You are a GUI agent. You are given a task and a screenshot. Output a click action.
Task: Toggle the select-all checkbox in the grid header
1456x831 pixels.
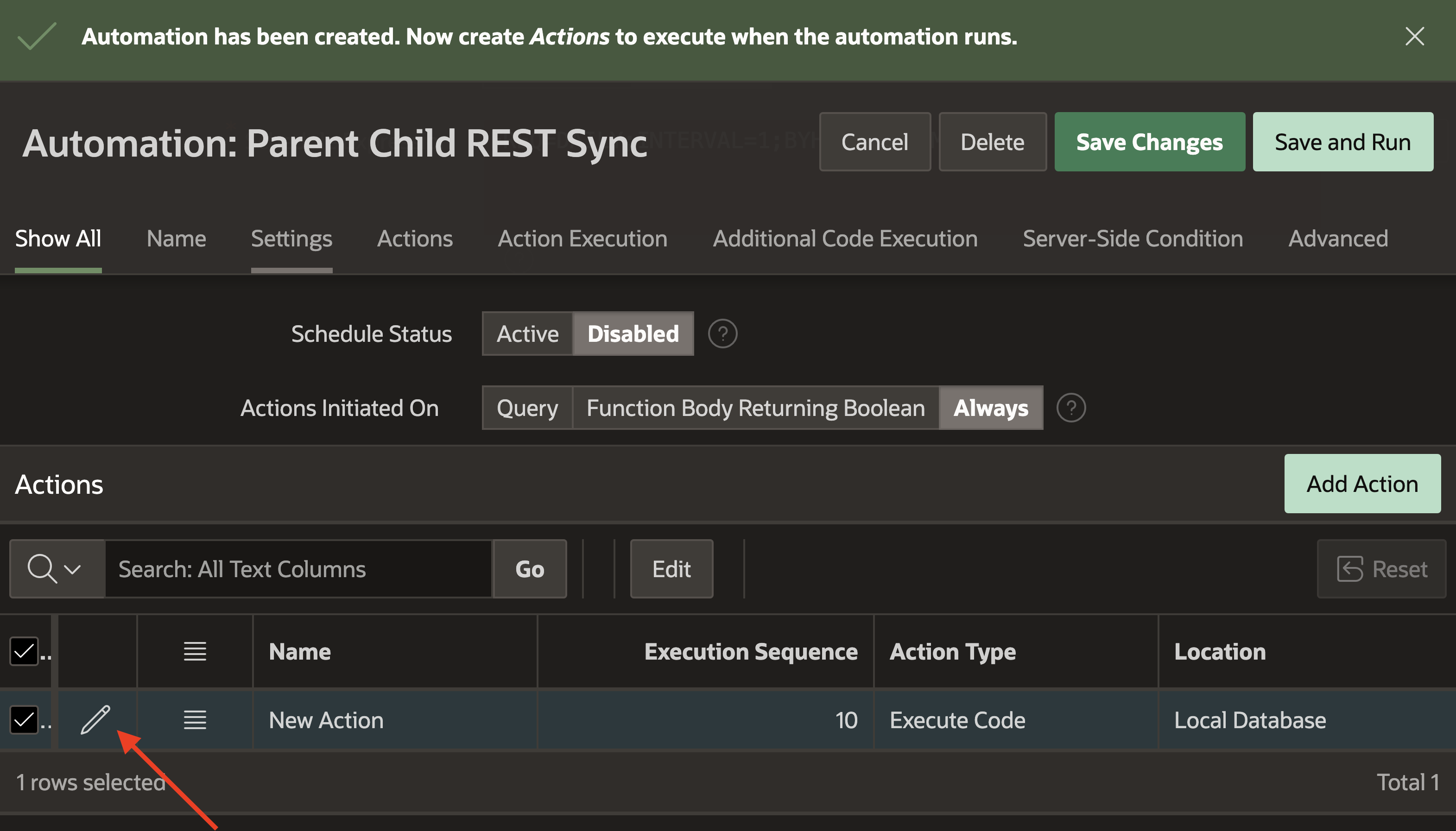24,651
